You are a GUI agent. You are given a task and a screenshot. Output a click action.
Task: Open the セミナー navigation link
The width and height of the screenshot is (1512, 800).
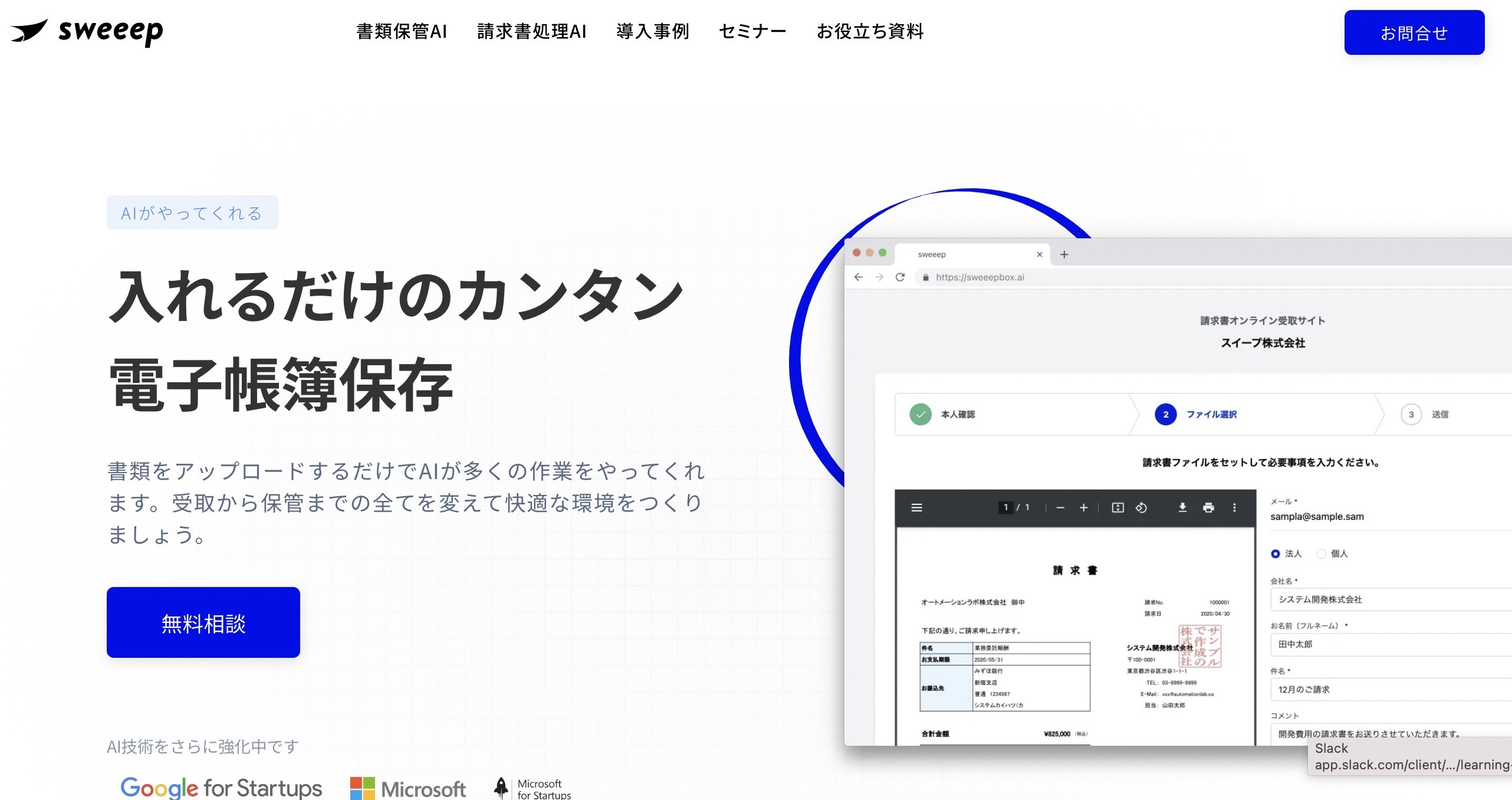(x=752, y=31)
